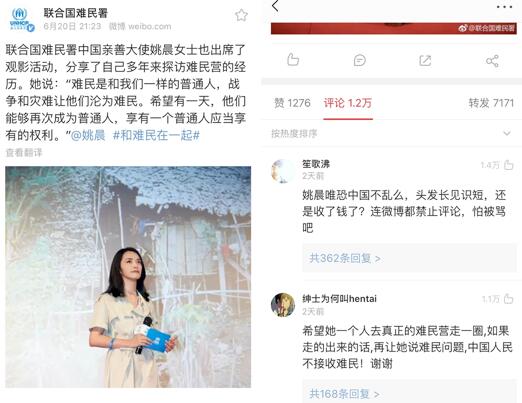
Task: Open the @姚晨 mention link
Action: pyautogui.click(x=88, y=135)
